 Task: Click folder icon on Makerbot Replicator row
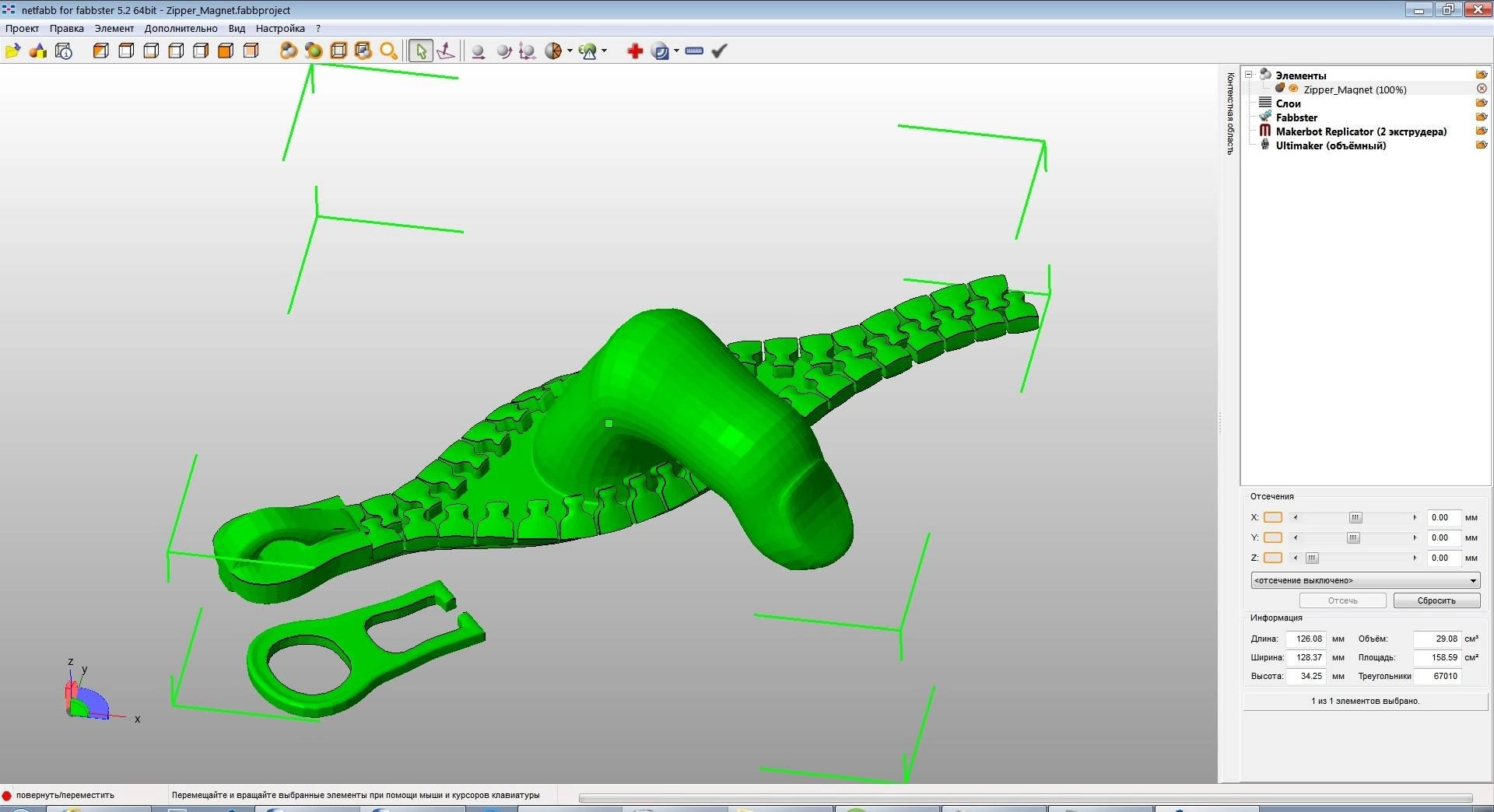(x=1482, y=131)
